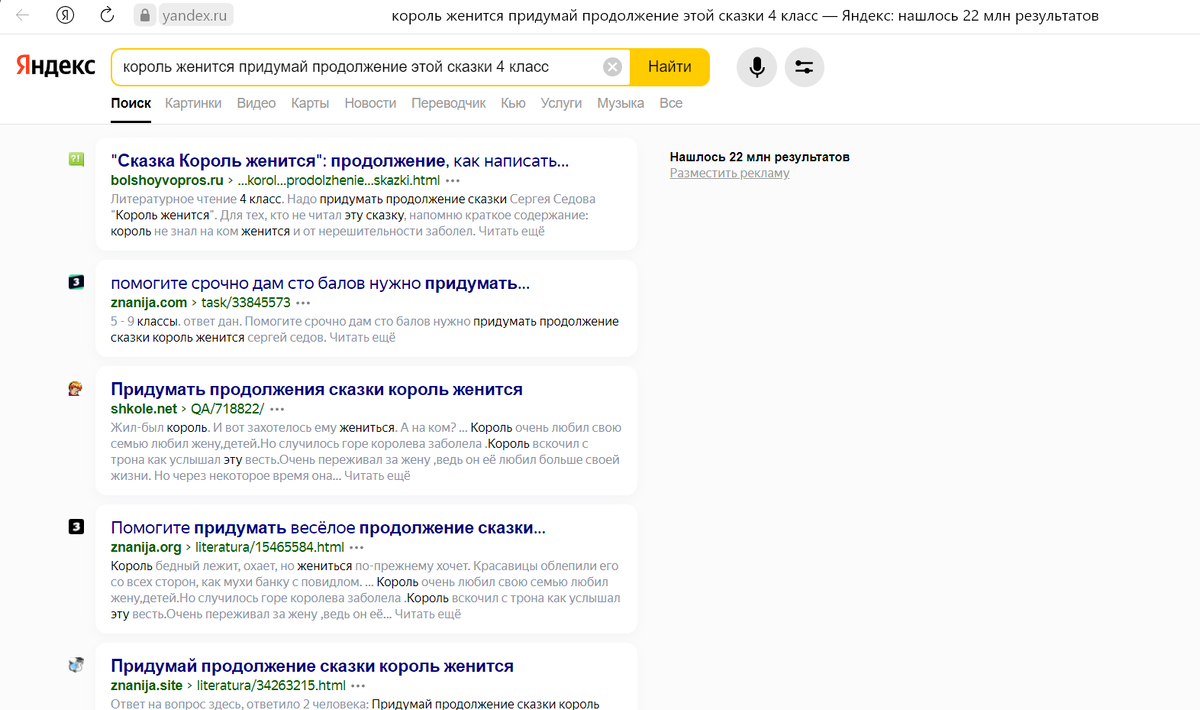Open the three-dot menu for znanija.org result
This screenshot has height=710, width=1200.
[x=357, y=548]
